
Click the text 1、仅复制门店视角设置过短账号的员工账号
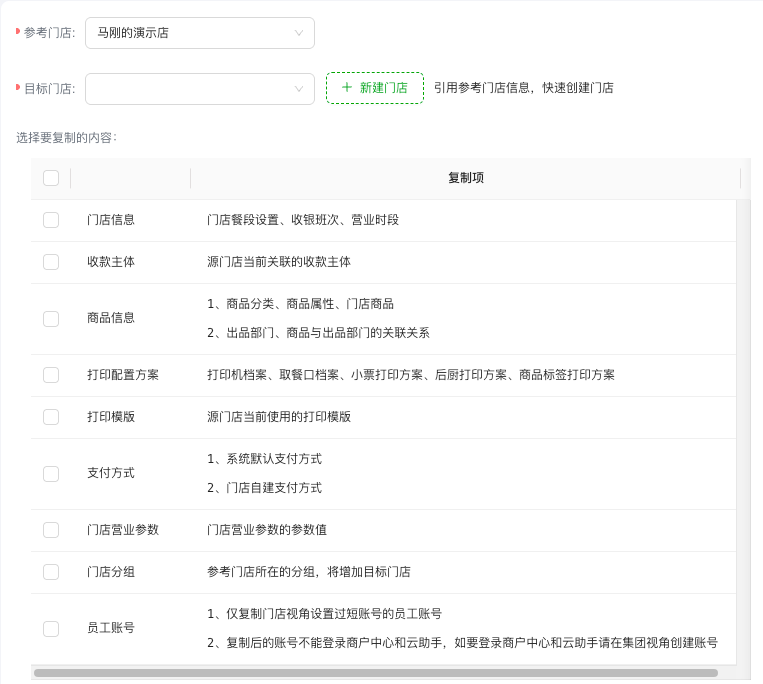324,614
